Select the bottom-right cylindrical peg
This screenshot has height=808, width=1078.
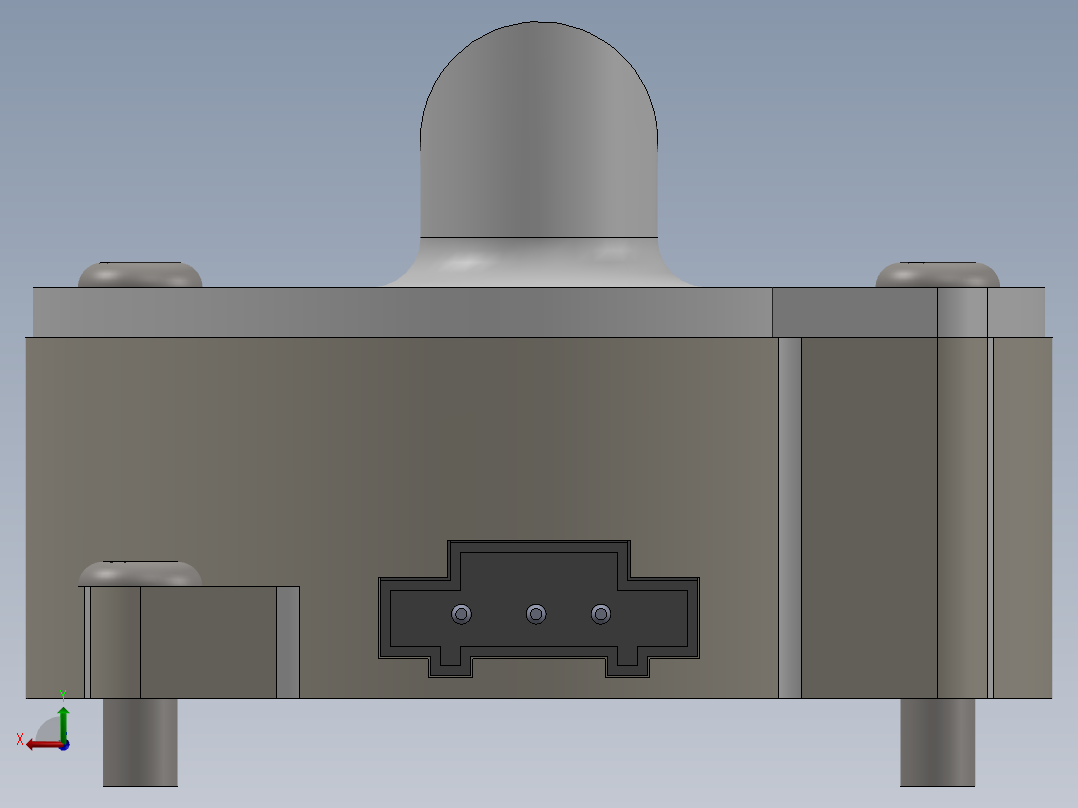tap(938, 743)
